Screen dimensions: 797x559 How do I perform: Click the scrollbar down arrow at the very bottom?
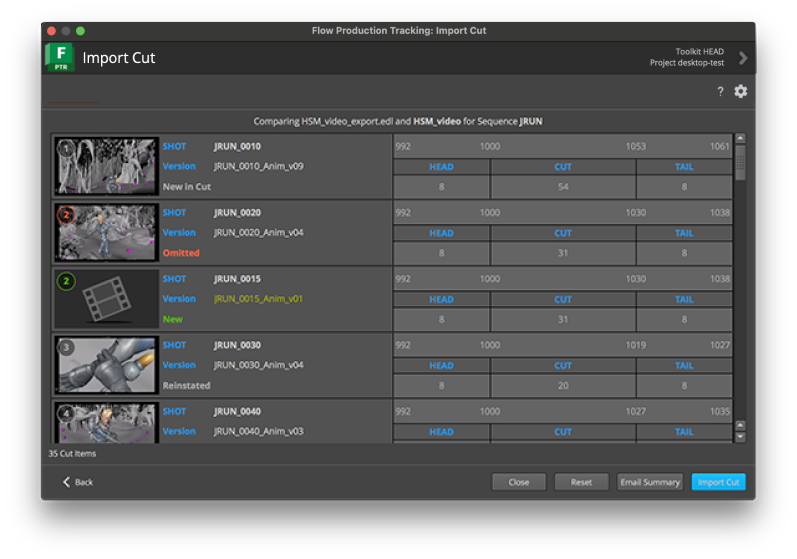tap(741, 437)
